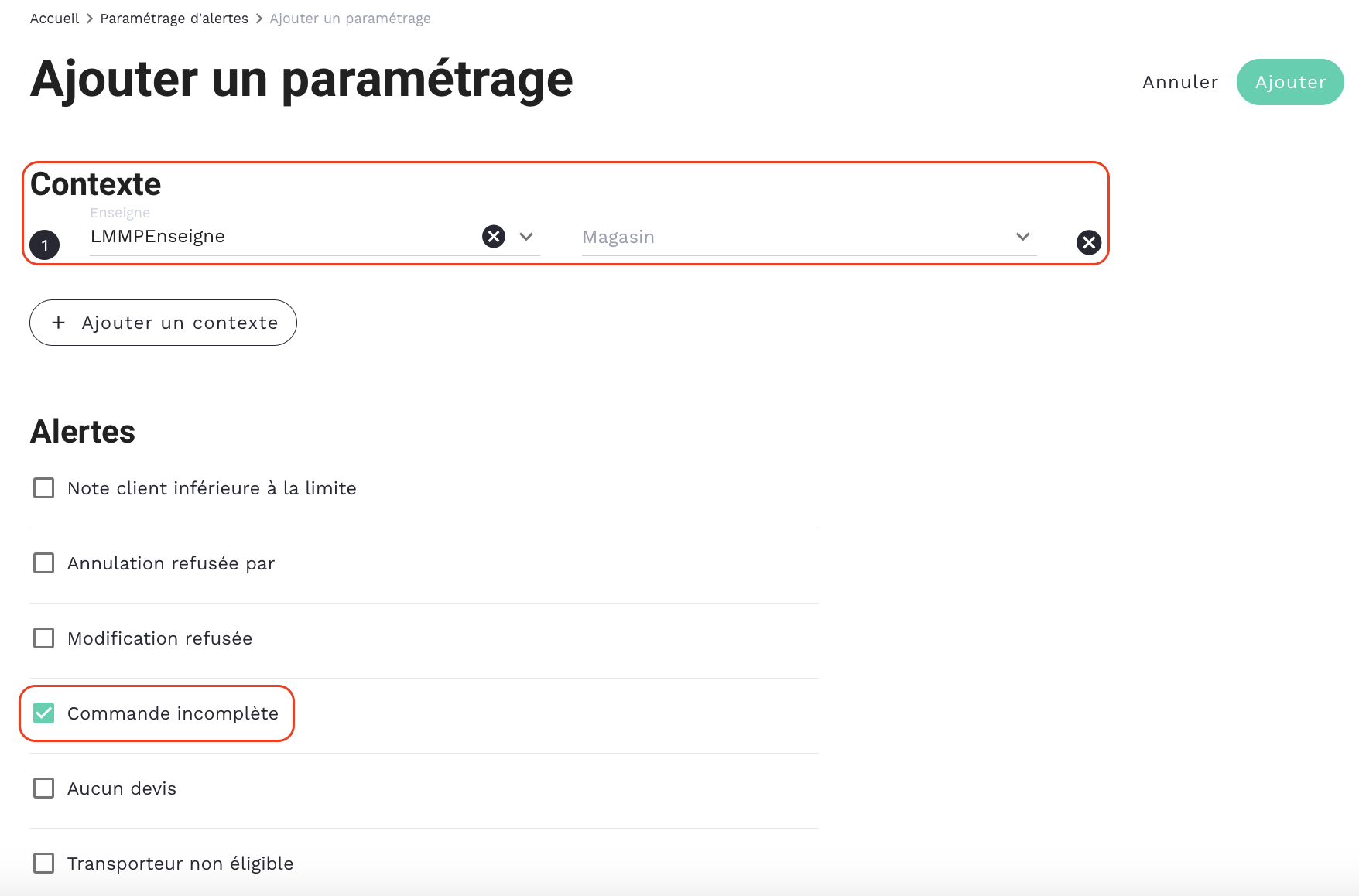Navigate to Paramétrage d'alertes breadcrumb

[174, 19]
